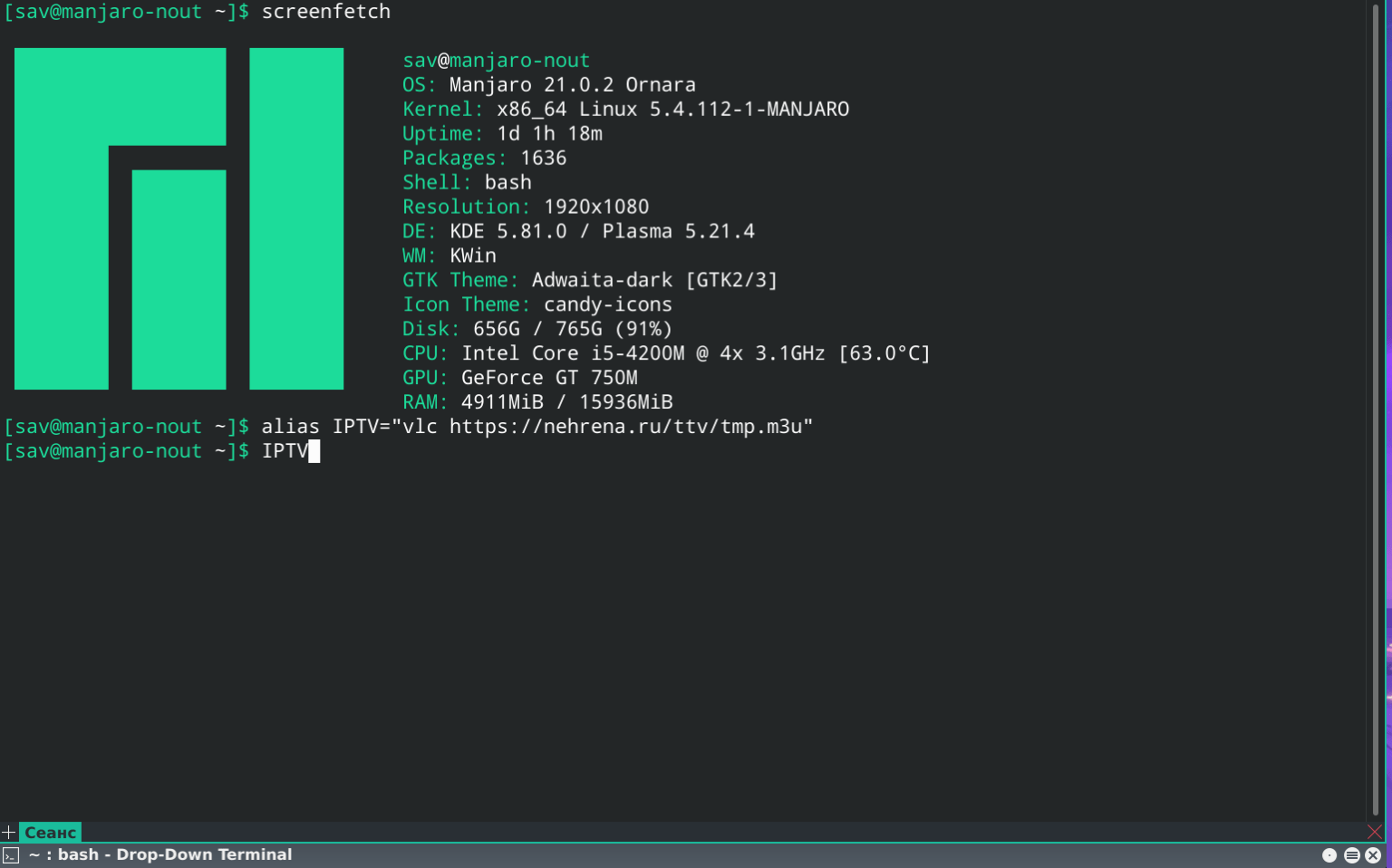Screen dimensions: 1392x868
Task: Click the Disk '656G / 765G (91%)' line
Action: tap(537, 330)
